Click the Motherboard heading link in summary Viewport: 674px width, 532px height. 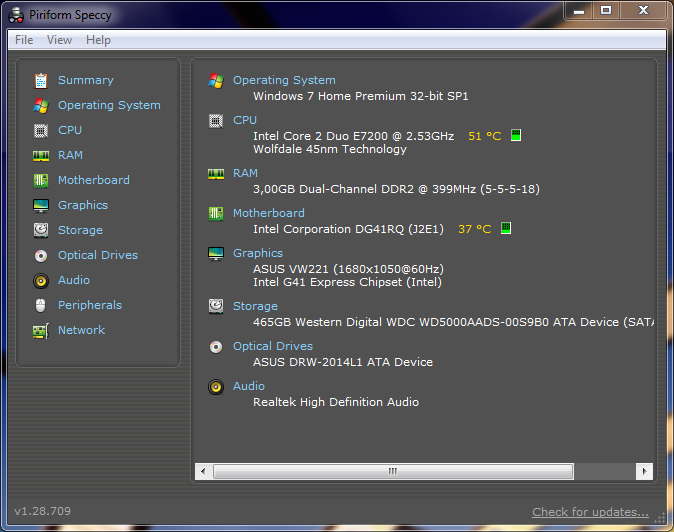point(269,213)
